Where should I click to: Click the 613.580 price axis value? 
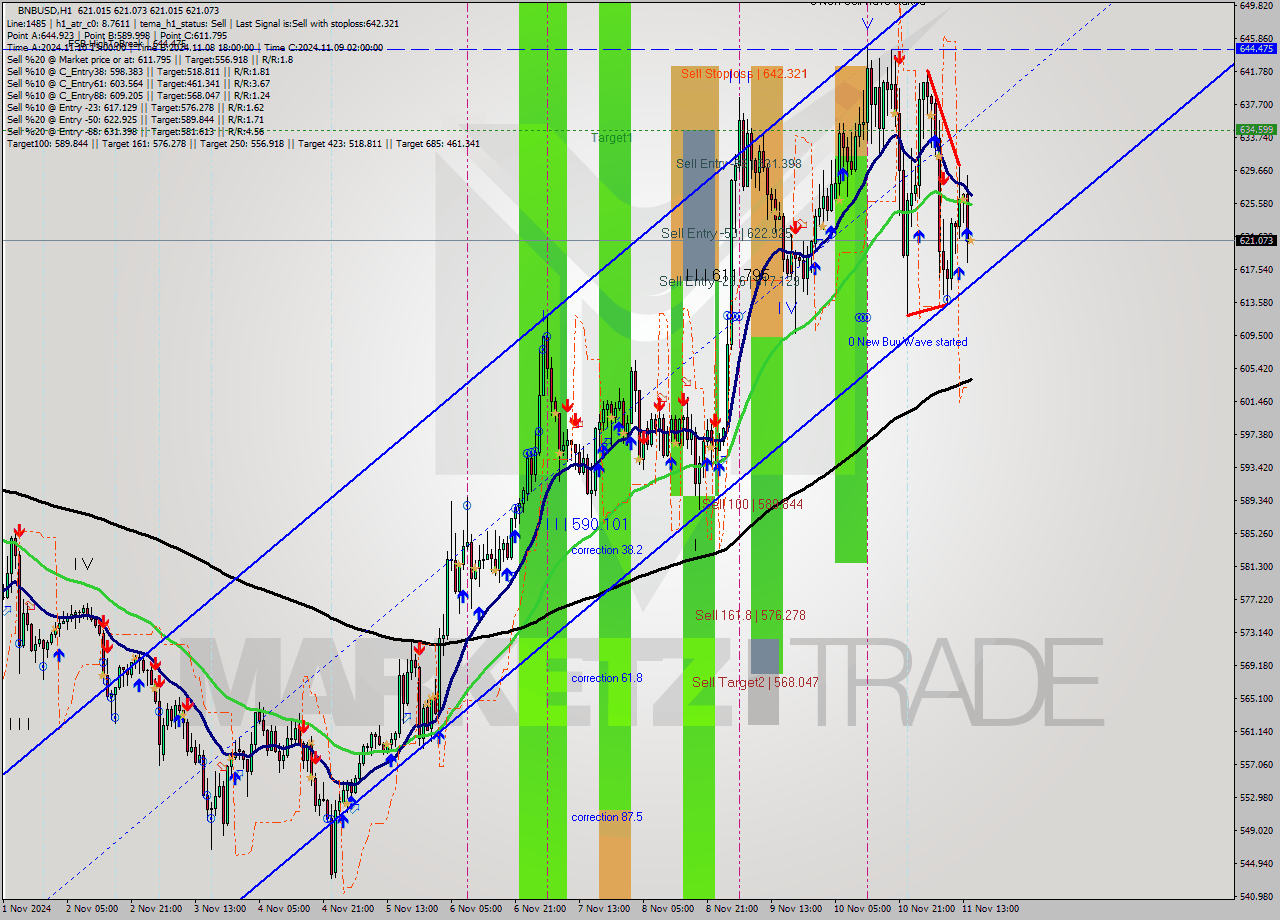coord(1256,303)
